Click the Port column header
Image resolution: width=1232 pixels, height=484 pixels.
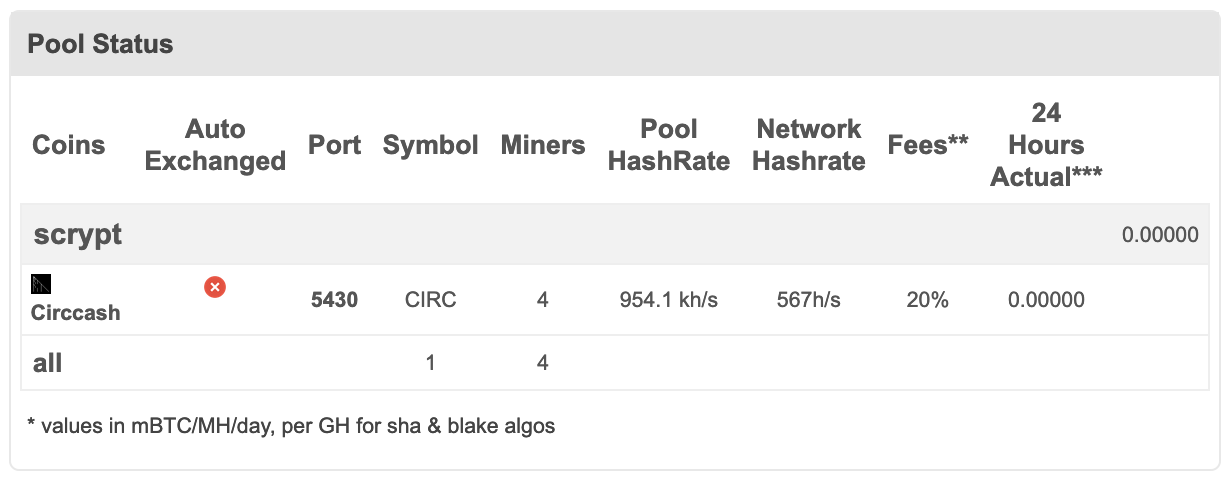coord(335,145)
